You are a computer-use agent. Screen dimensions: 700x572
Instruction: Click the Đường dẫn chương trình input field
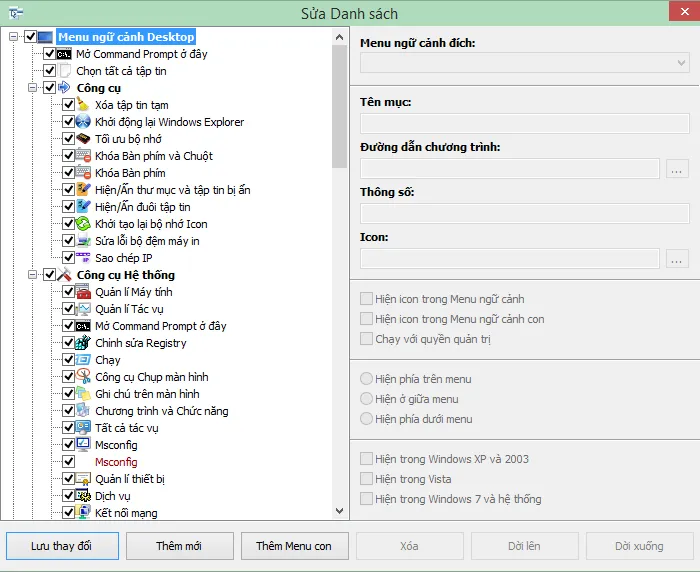510,169
